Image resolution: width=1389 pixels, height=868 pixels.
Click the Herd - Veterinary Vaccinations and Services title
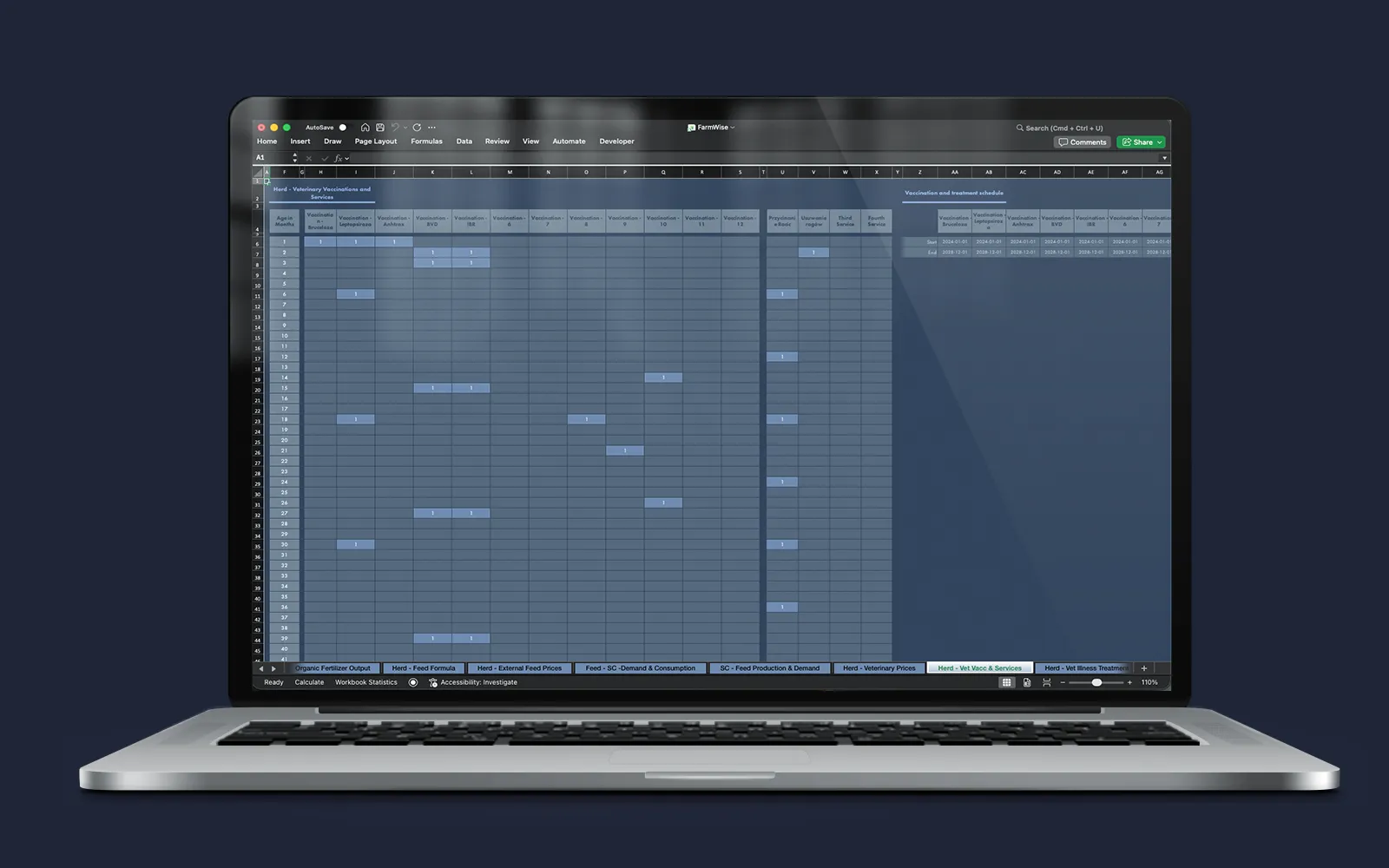click(x=322, y=193)
